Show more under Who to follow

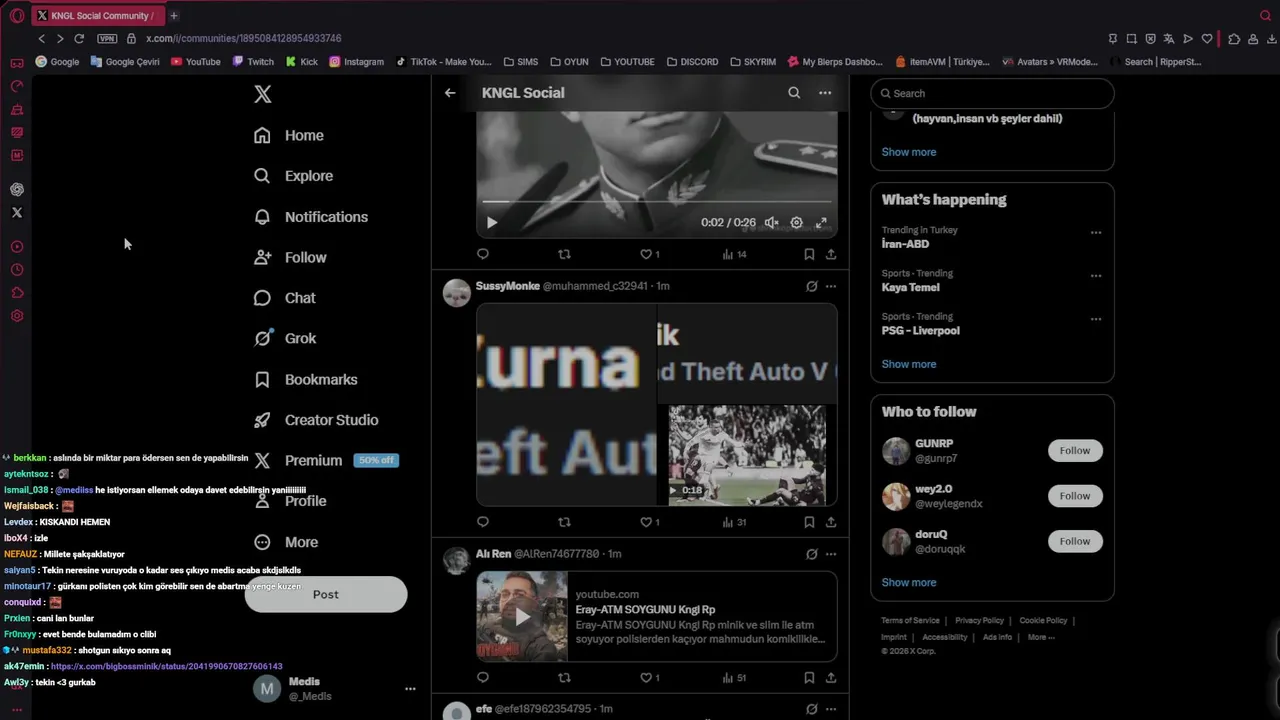point(909,582)
